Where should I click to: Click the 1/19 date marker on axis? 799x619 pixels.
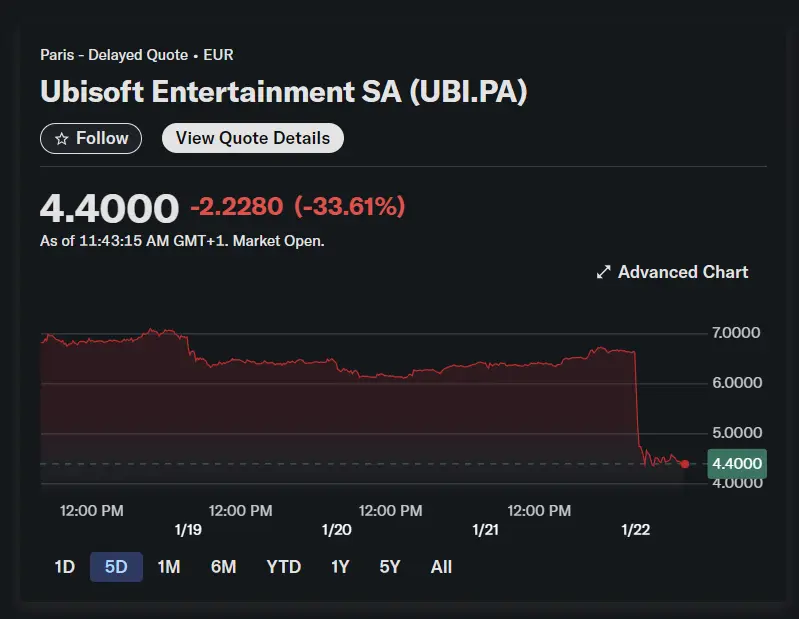[x=188, y=530]
